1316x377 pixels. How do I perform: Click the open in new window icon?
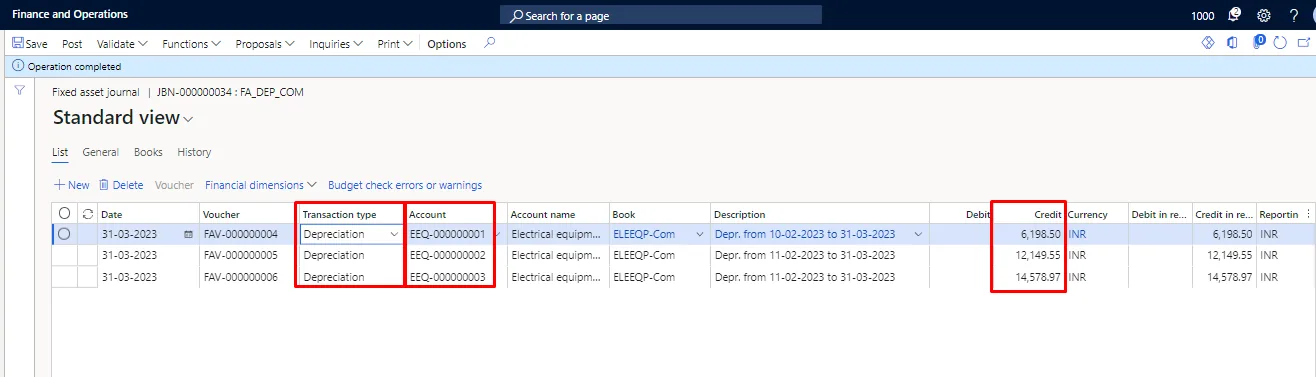pos(1303,43)
